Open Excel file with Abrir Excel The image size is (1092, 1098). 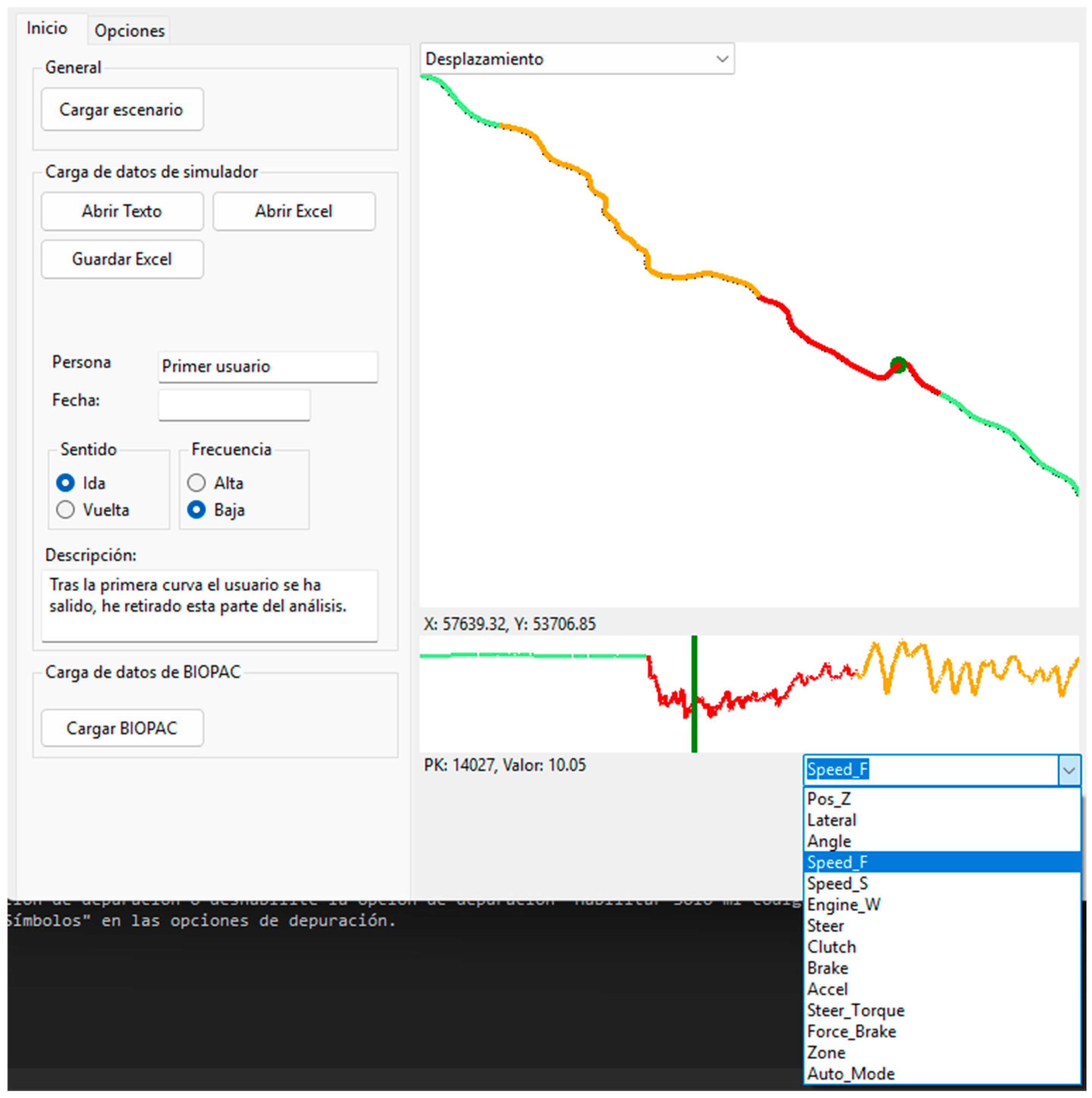[294, 211]
